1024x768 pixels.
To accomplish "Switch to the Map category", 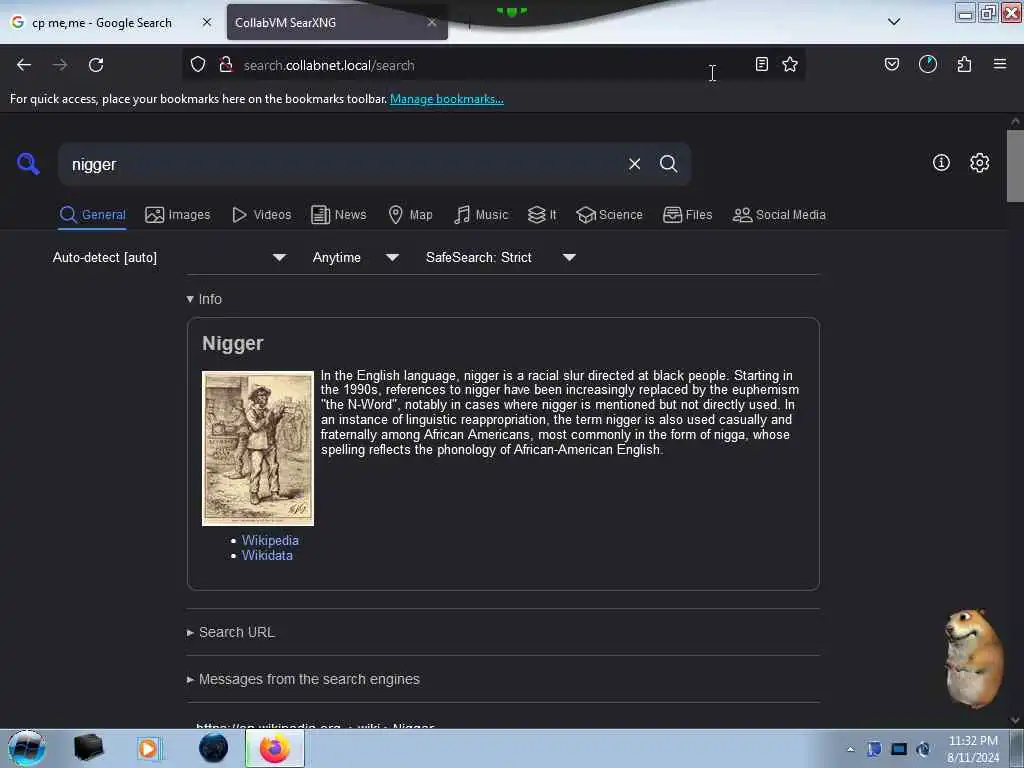I will coord(410,215).
